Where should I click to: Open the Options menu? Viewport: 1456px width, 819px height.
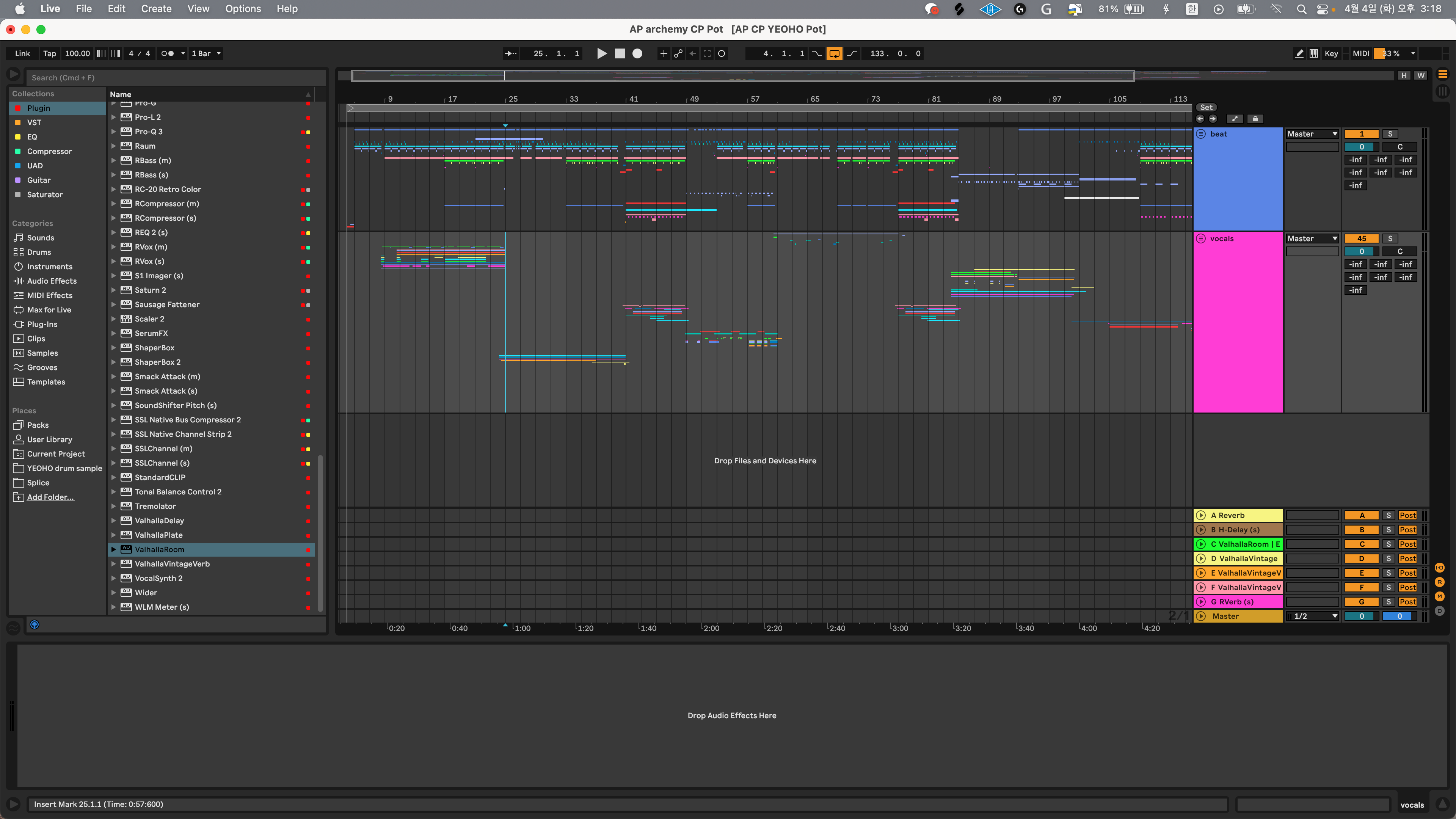coord(243,8)
